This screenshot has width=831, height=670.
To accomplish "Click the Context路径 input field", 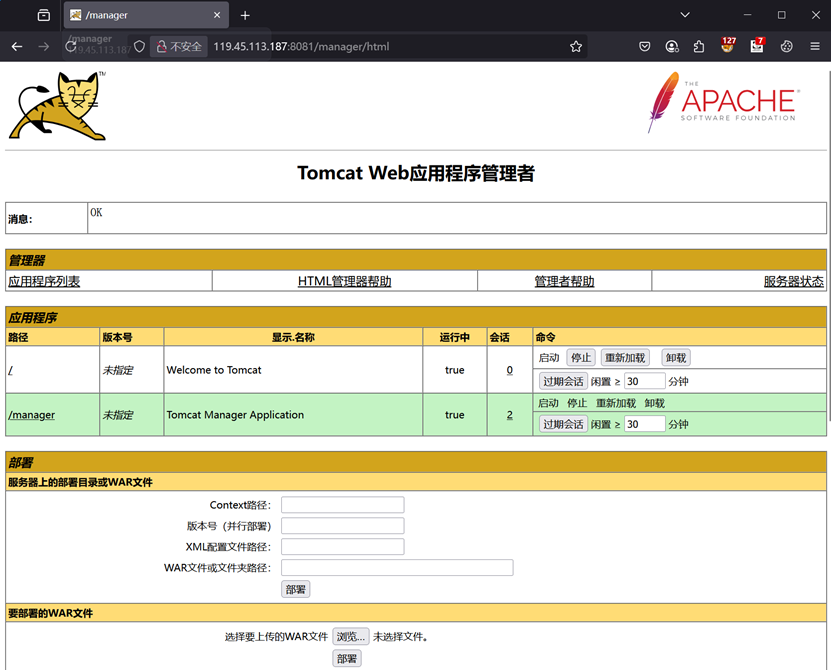I will tap(342, 505).
